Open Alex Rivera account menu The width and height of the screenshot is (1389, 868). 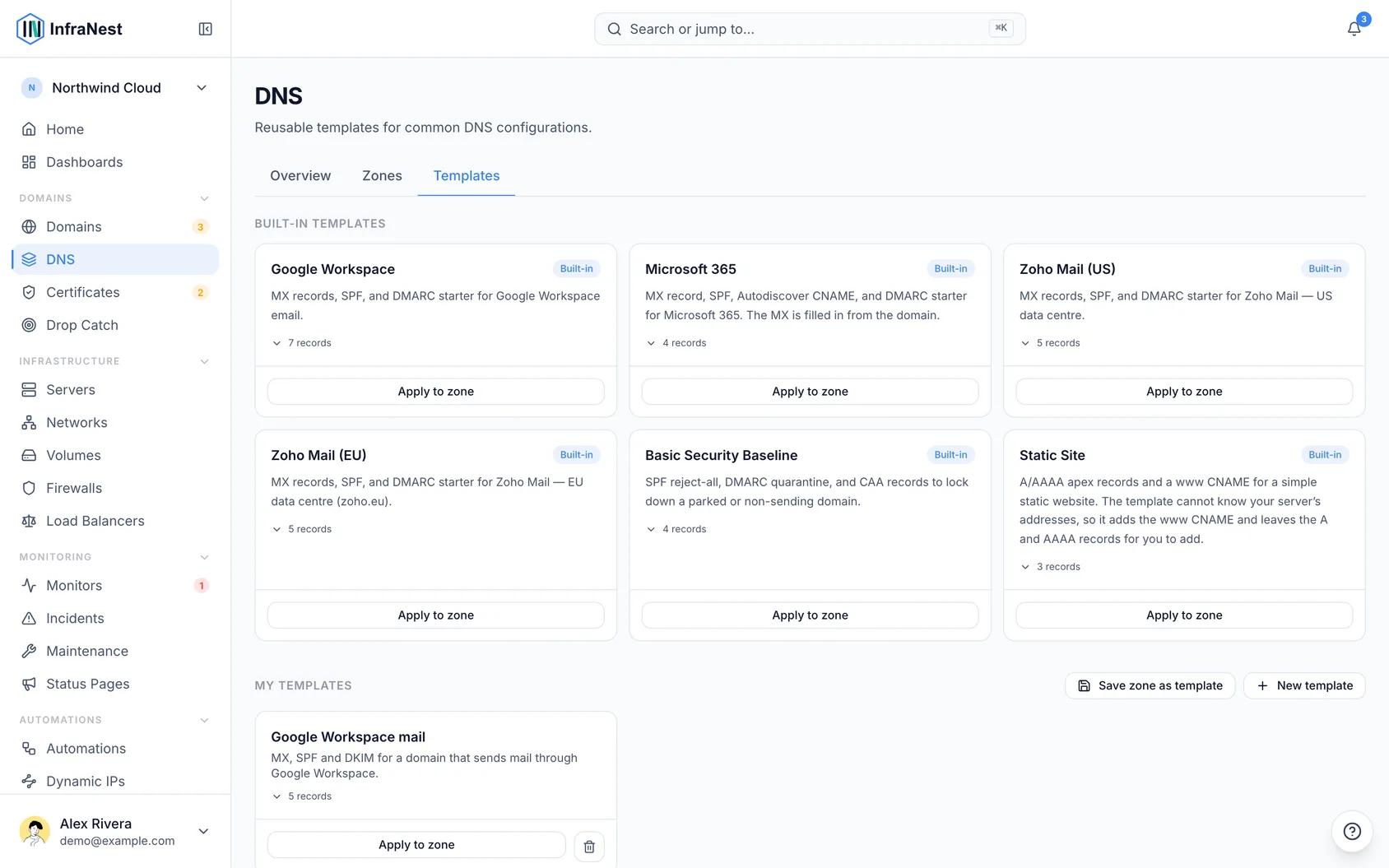tap(115, 831)
